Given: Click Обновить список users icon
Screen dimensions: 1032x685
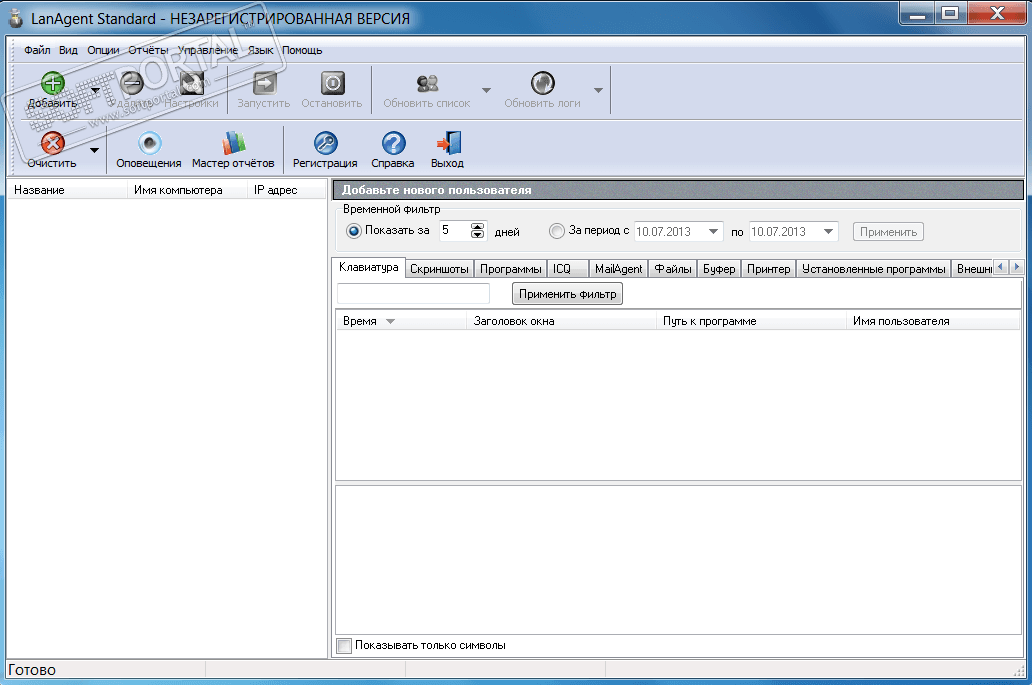Looking at the screenshot, I should click(x=427, y=84).
